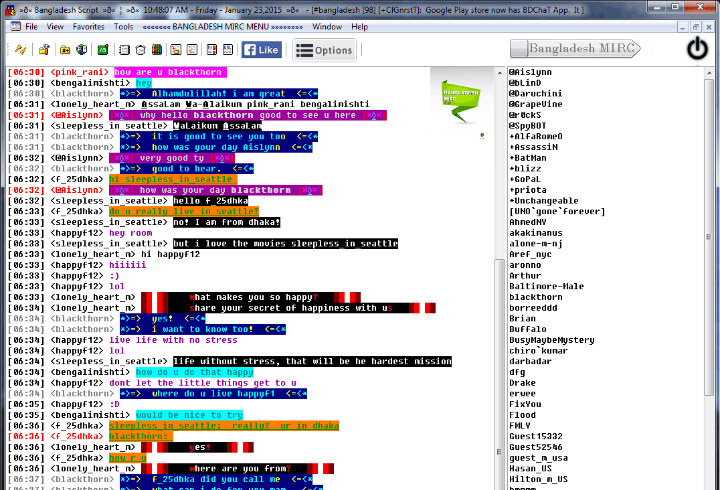720x490 pixels.
Task: Select +priota in the nick list
Action: tap(528, 190)
